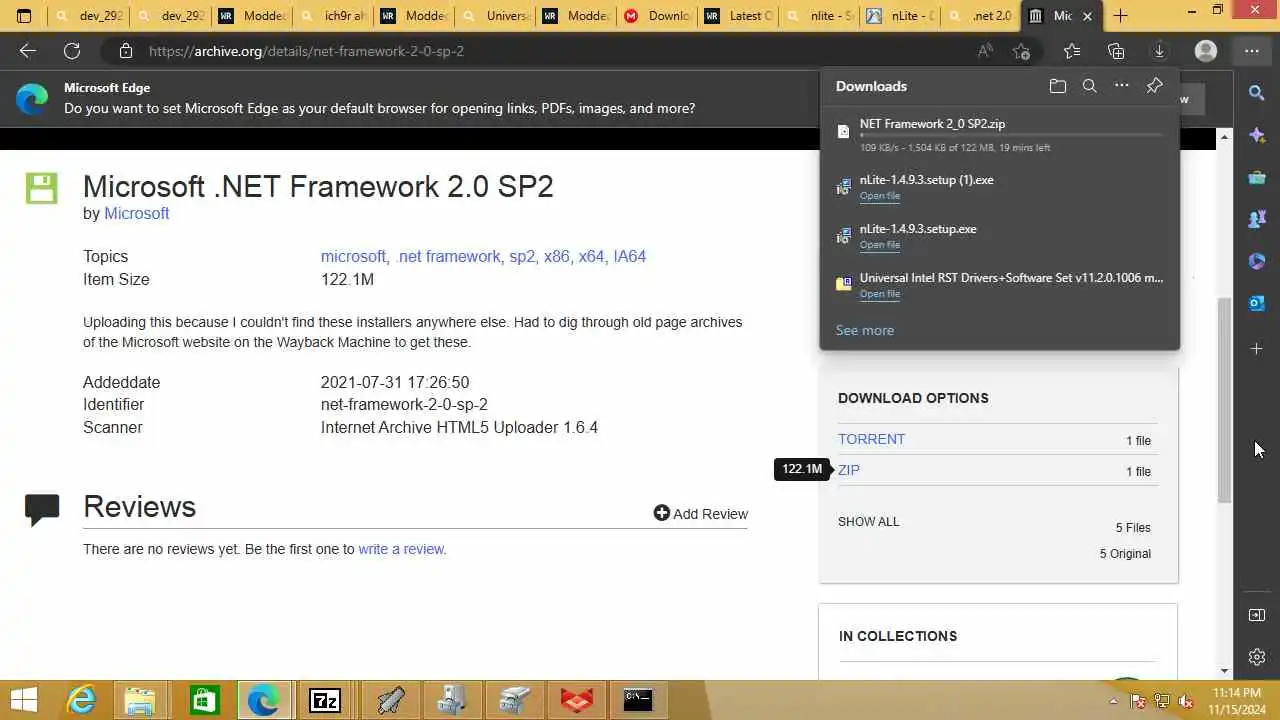Add this page to favorites star icon
1280x720 pixels.
(1021, 51)
